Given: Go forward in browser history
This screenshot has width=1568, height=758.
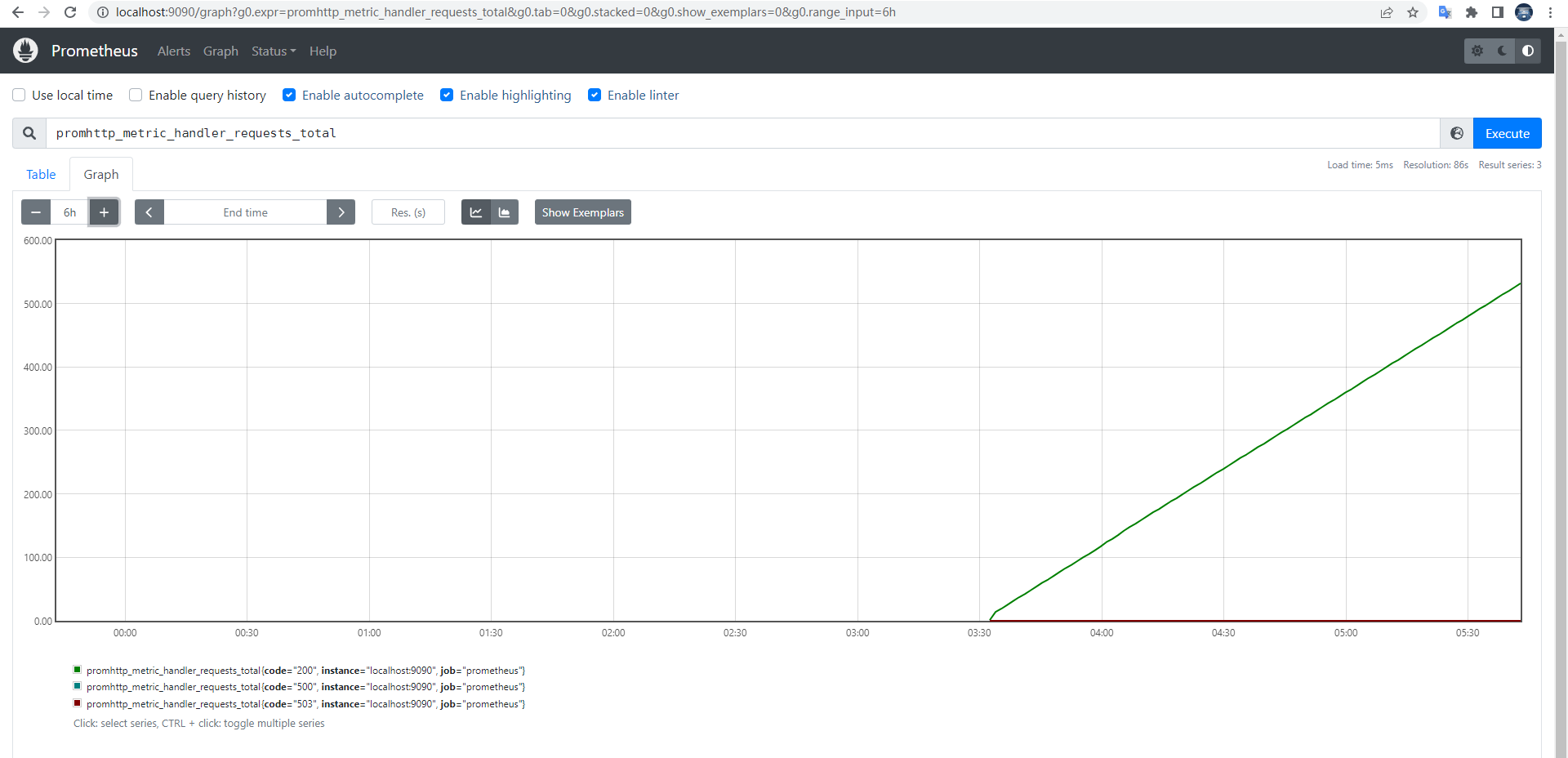Looking at the screenshot, I should click(44, 12).
